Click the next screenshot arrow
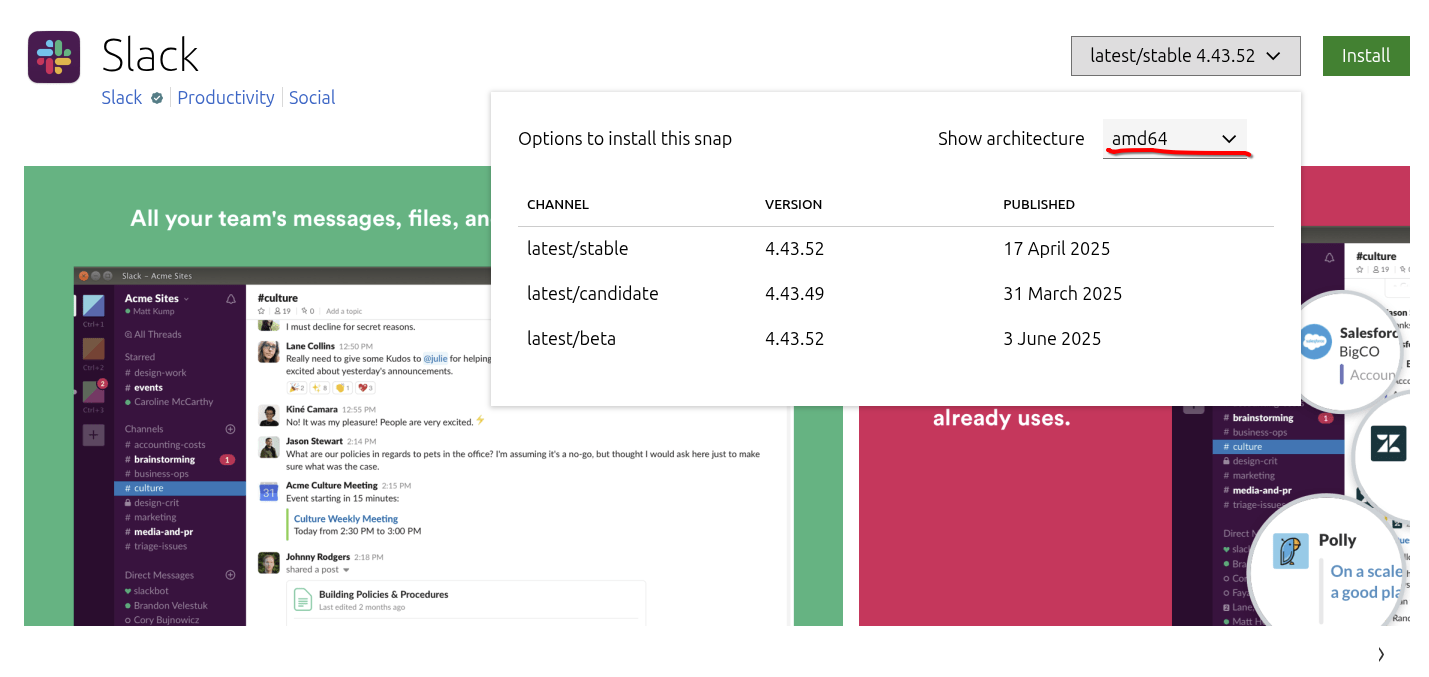1429x677 pixels. pyautogui.click(x=1381, y=655)
